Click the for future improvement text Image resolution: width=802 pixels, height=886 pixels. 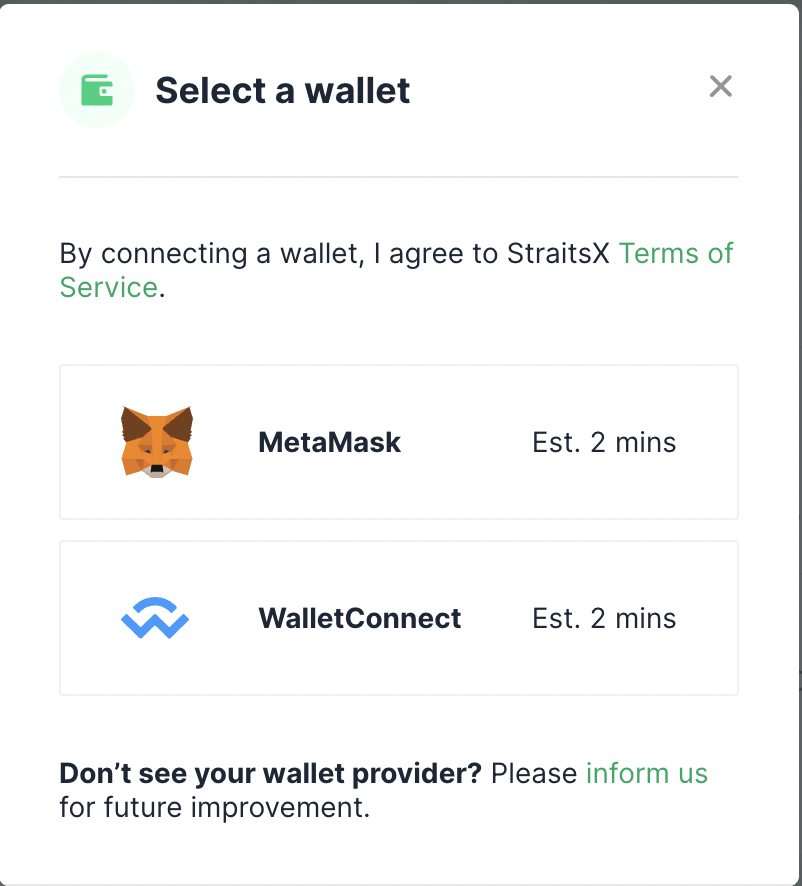(x=215, y=807)
